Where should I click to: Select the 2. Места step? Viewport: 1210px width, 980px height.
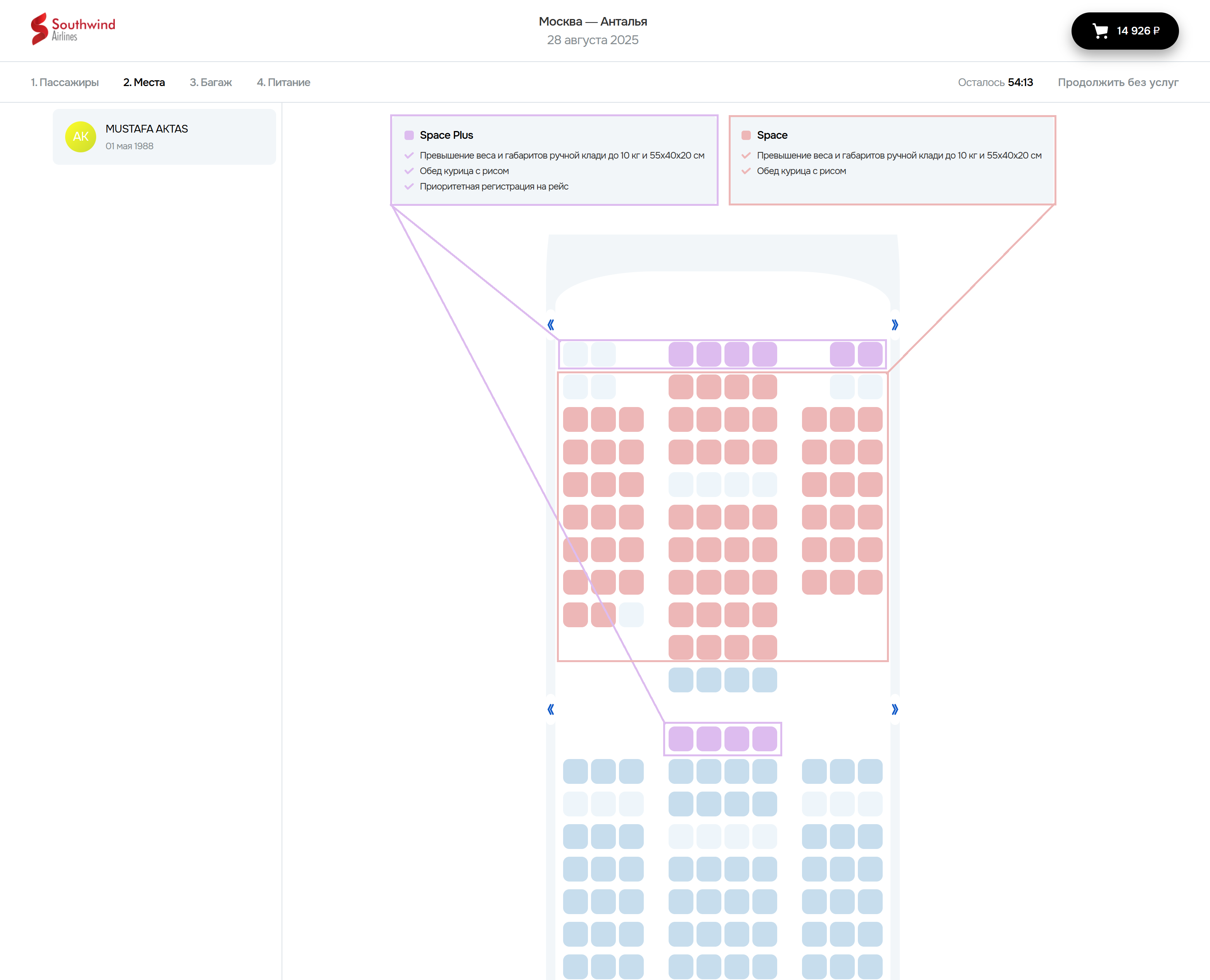[x=144, y=83]
